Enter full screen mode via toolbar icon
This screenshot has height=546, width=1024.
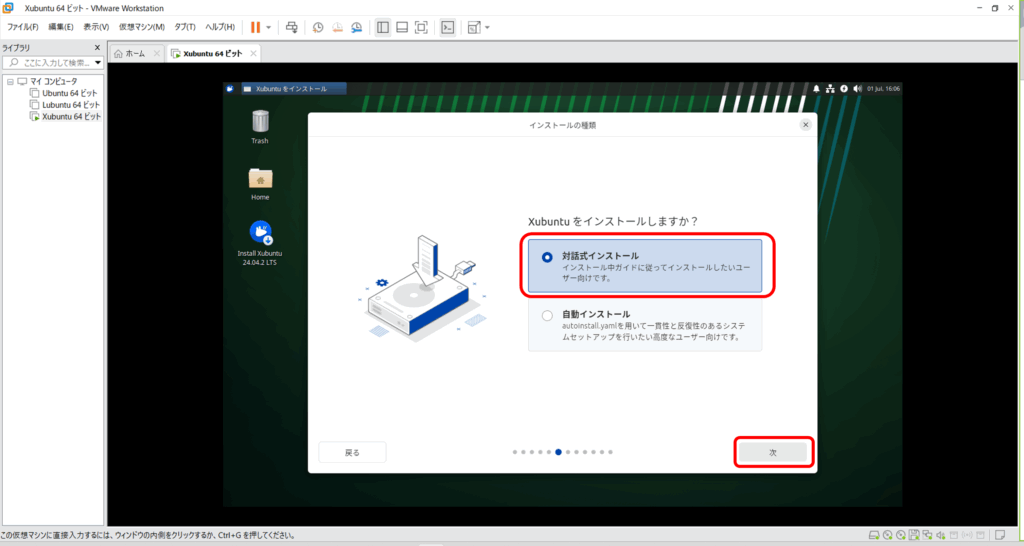coord(421,27)
